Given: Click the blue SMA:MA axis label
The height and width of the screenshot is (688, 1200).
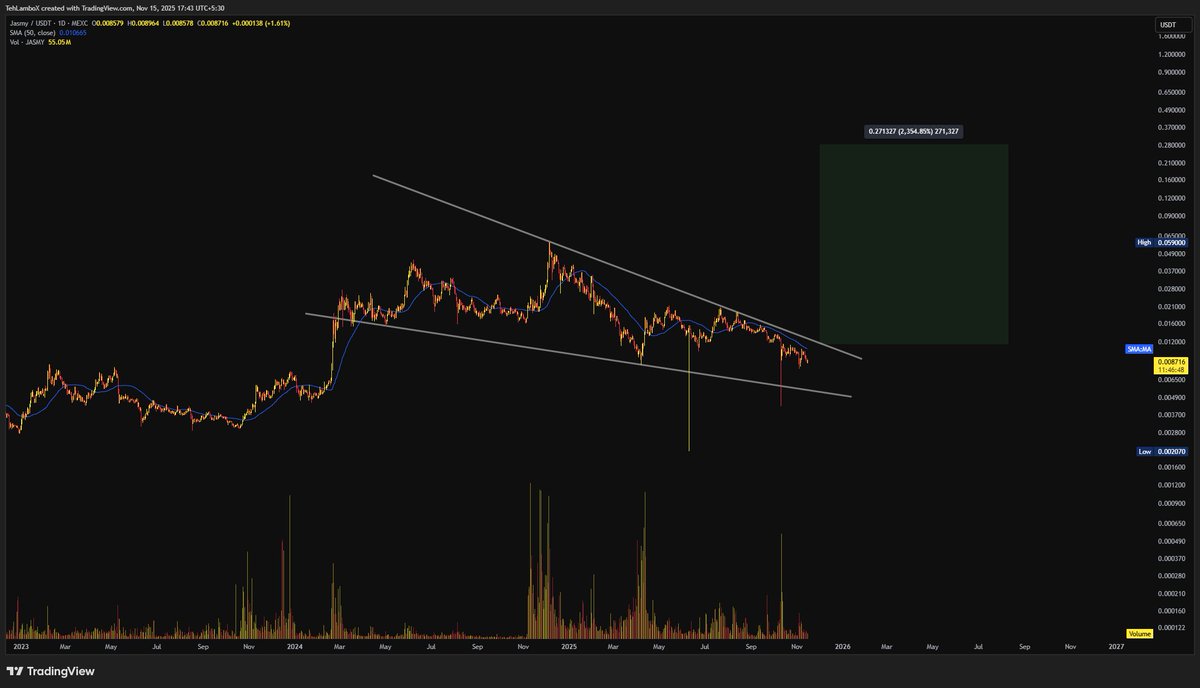Looking at the screenshot, I should (1138, 349).
